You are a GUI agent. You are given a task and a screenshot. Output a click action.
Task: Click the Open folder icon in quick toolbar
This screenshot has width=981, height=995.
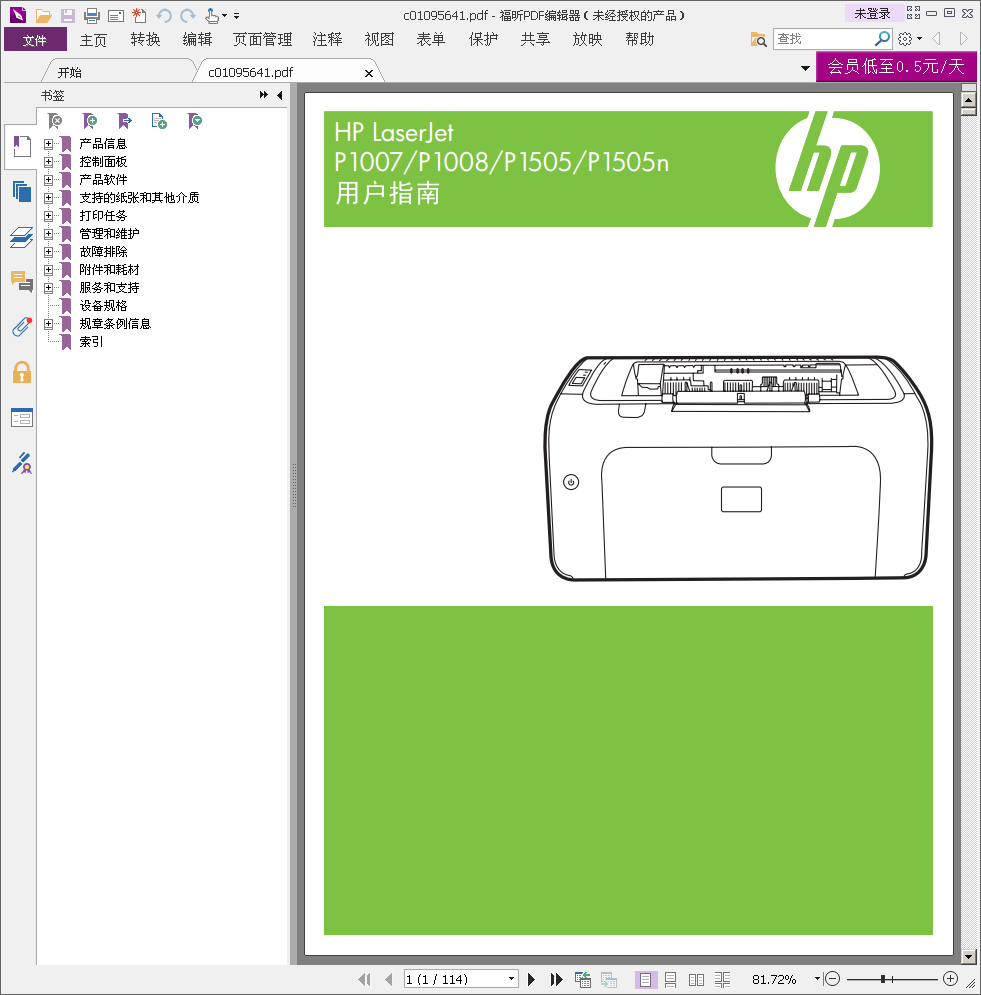(43, 15)
